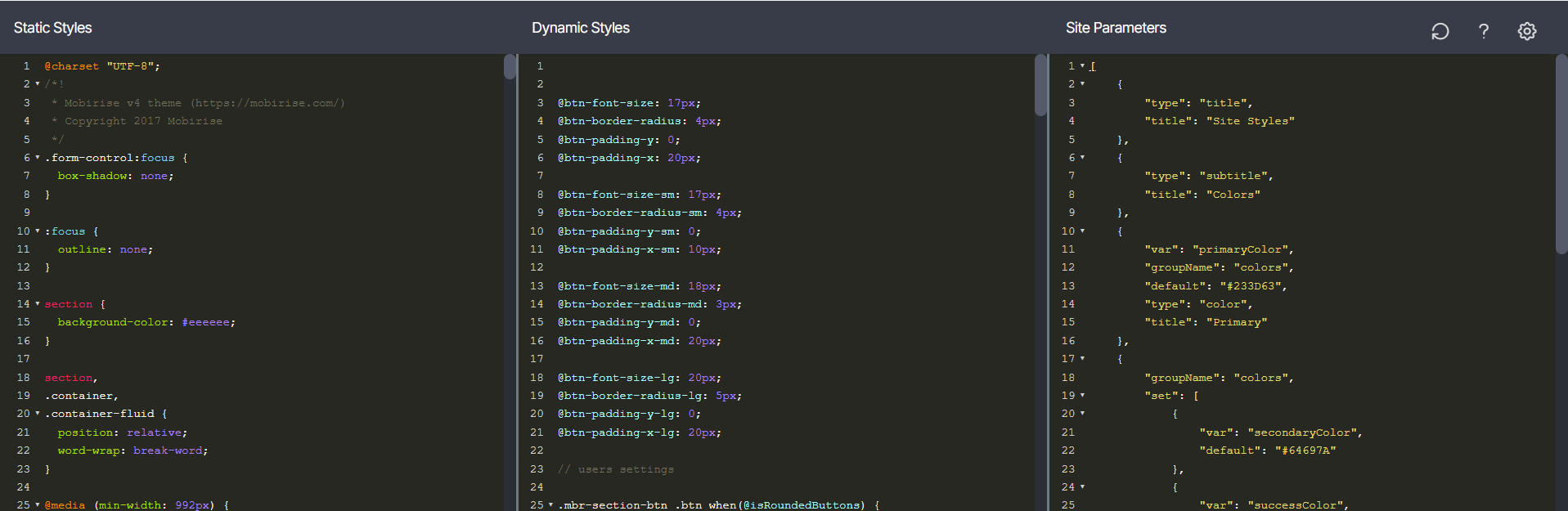Viewport: 1568px width, 511px height.
Task: Collapse the root array in Site Parameters
Action: coord(1082,66)
